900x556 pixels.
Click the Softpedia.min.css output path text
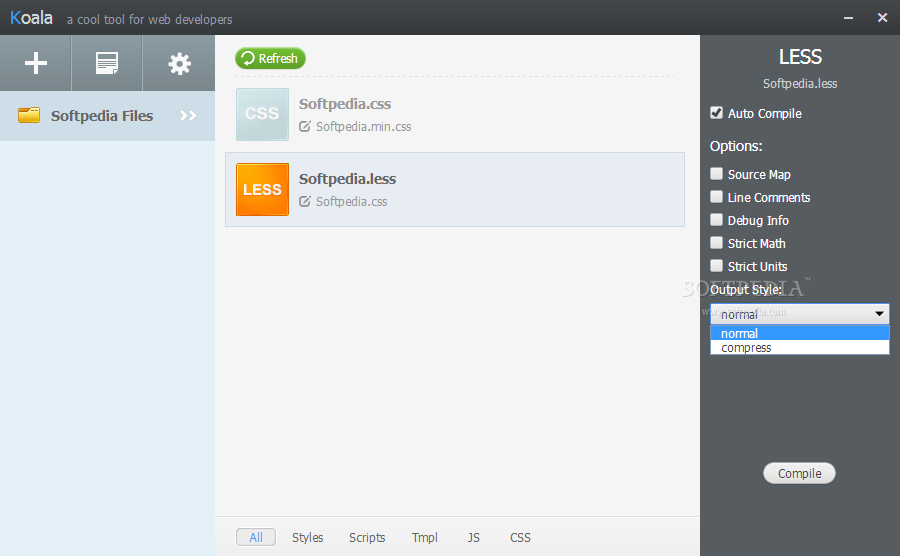coord(363,127)
